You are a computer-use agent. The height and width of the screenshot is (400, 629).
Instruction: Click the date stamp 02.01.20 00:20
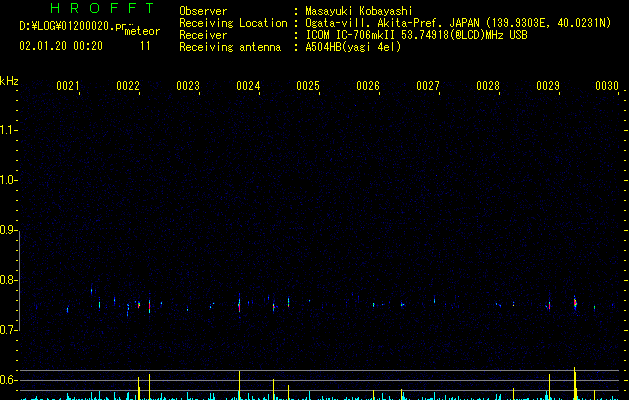tap(61, 46)
